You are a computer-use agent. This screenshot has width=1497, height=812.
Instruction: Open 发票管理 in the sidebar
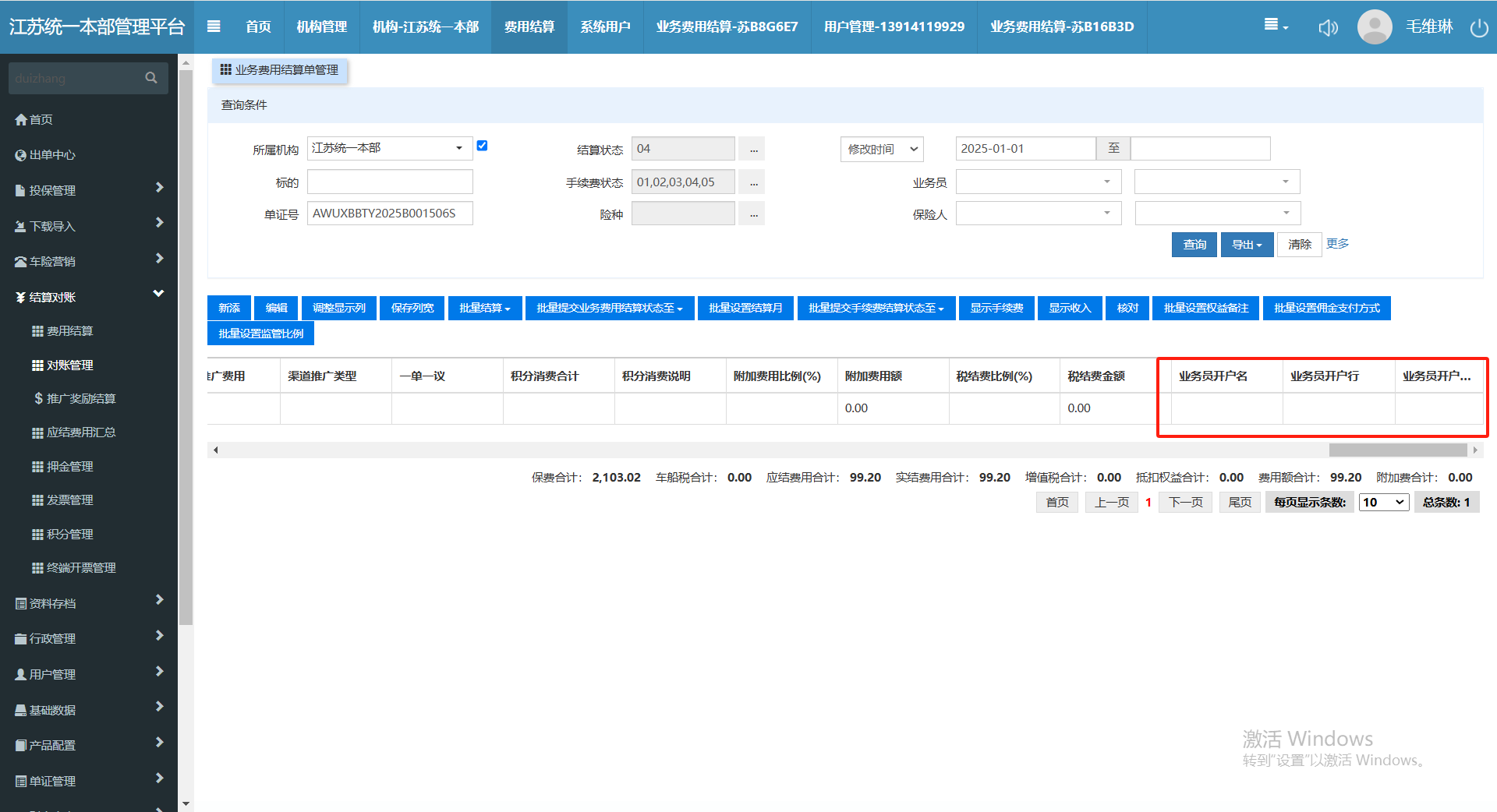(70, 500)
